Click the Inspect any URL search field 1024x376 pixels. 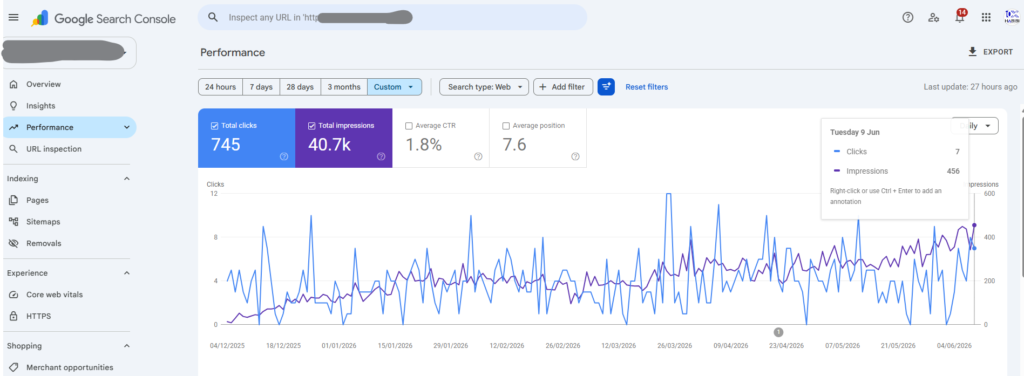pyautogui.click(x=392, y=18)
